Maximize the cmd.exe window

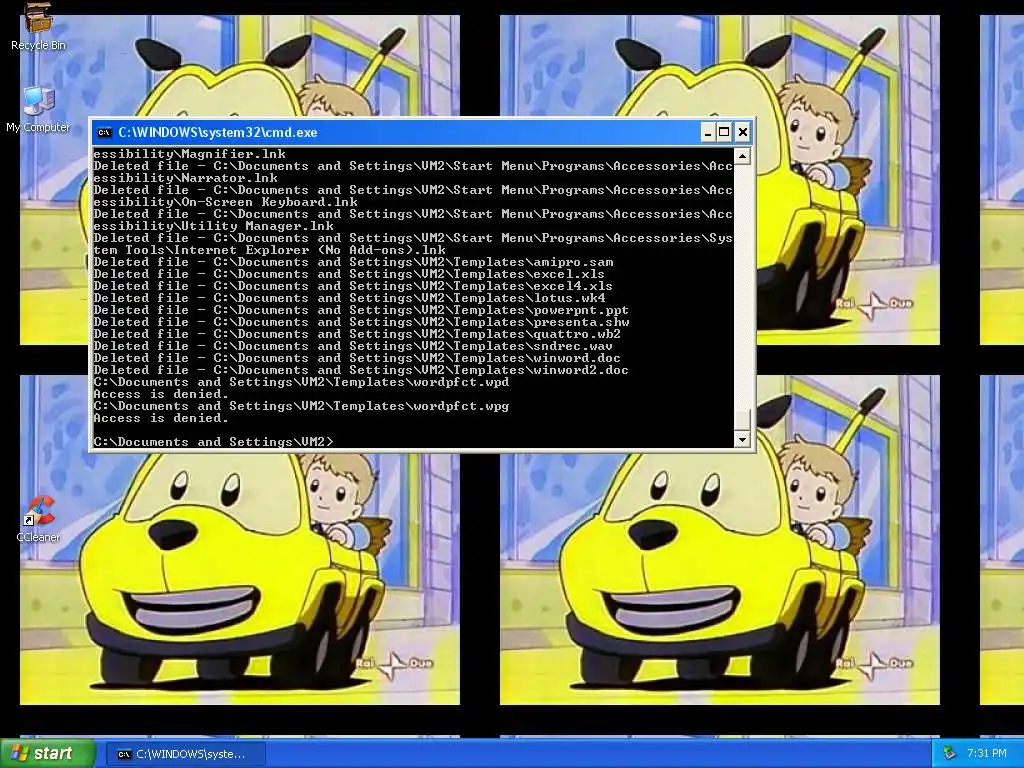pyautogui.click(x=724, y=133)
